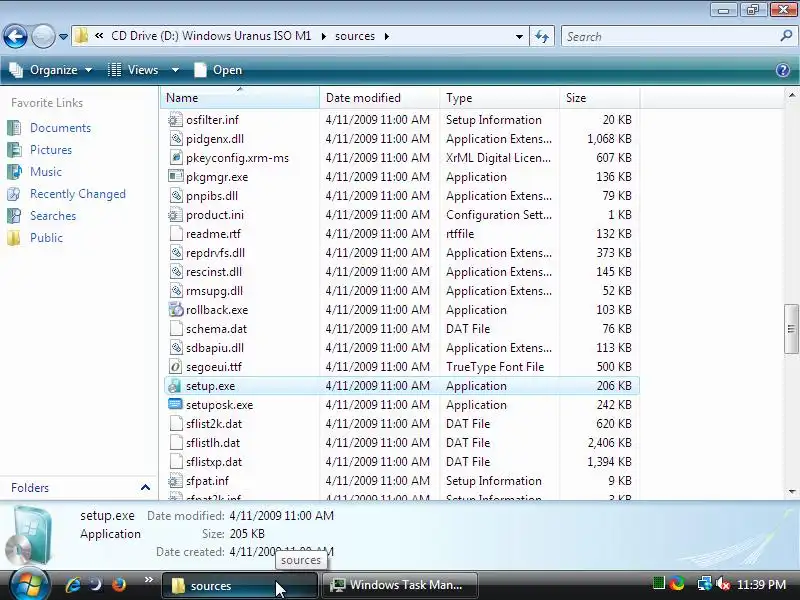Viewport: 800px width, 600px height.
Task: Open Recently Changed favorite link
Action: (x=78, y=194)
